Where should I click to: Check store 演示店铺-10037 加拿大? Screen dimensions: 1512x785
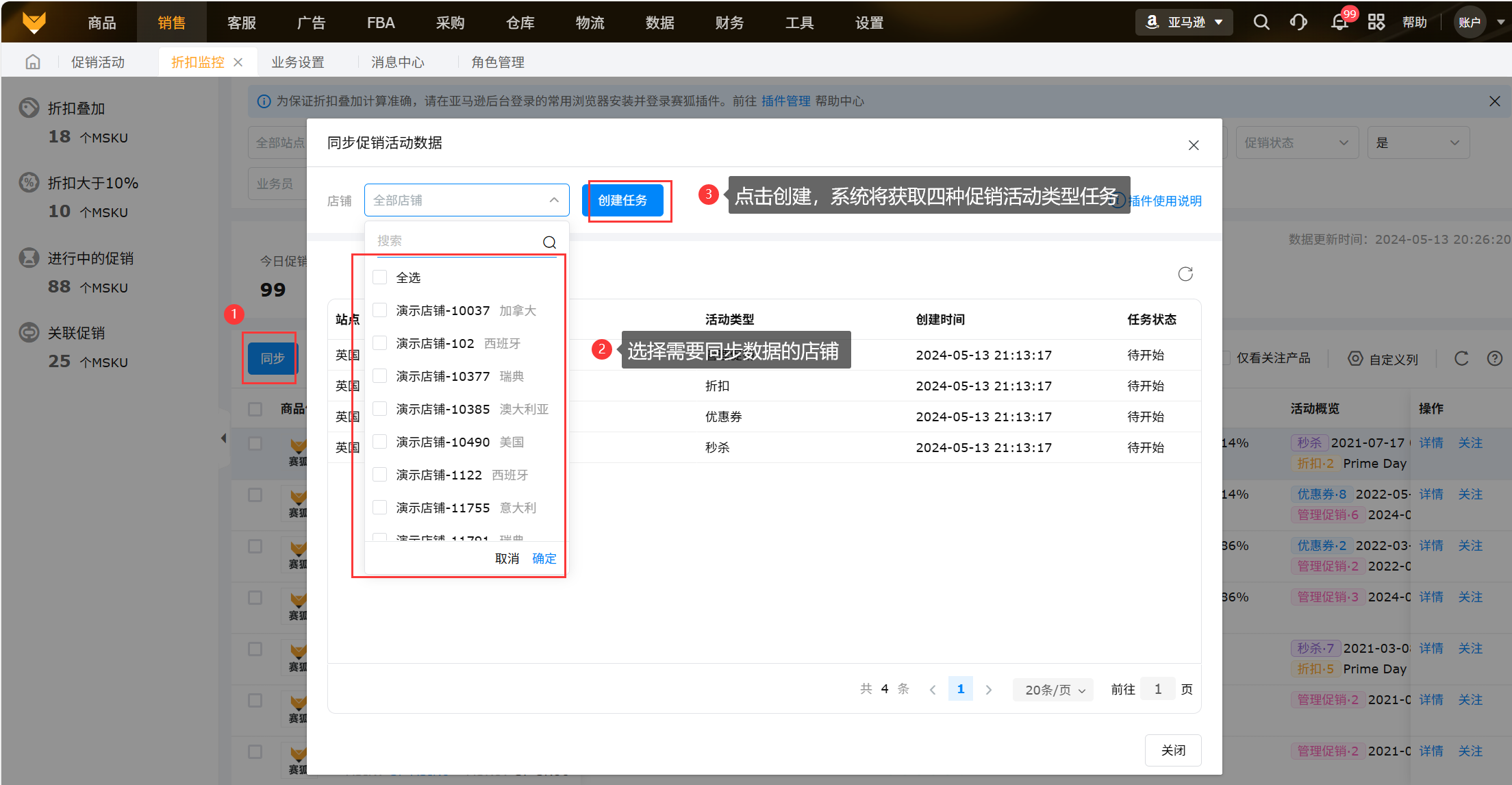pos(380,310)
